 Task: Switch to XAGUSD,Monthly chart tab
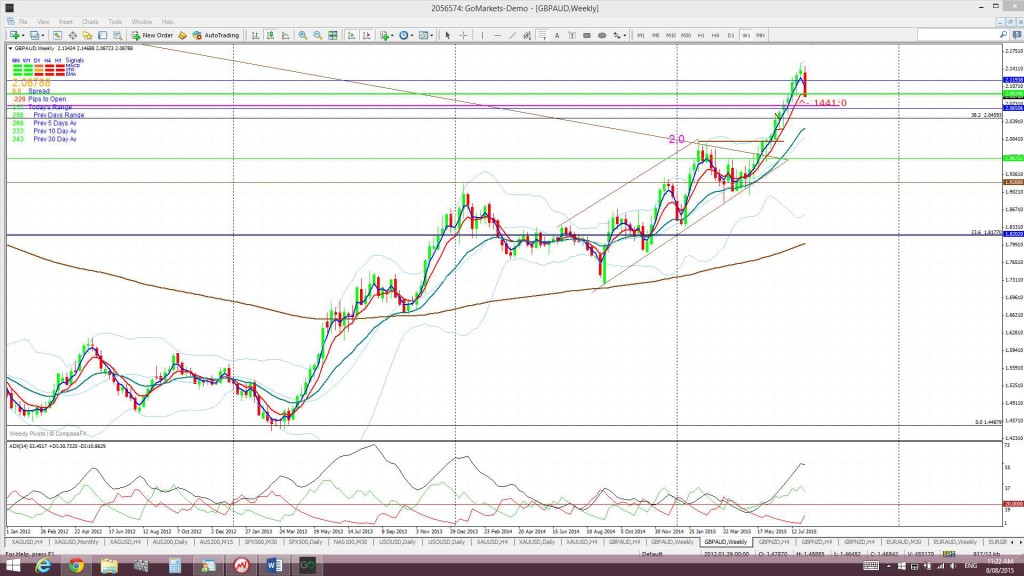click(x=76, y=542)
